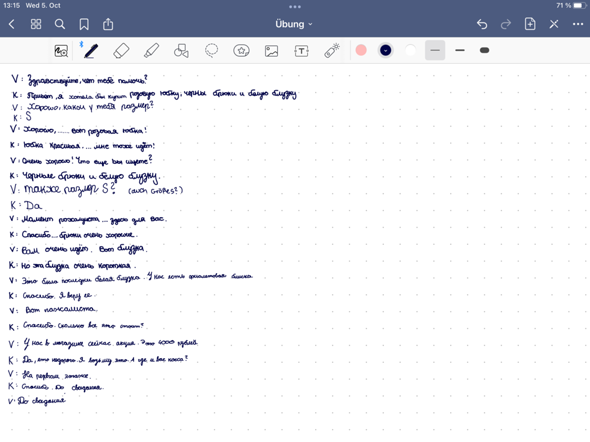Select the Text box tool
Viewport: 590px width, 442px height.
301,51
